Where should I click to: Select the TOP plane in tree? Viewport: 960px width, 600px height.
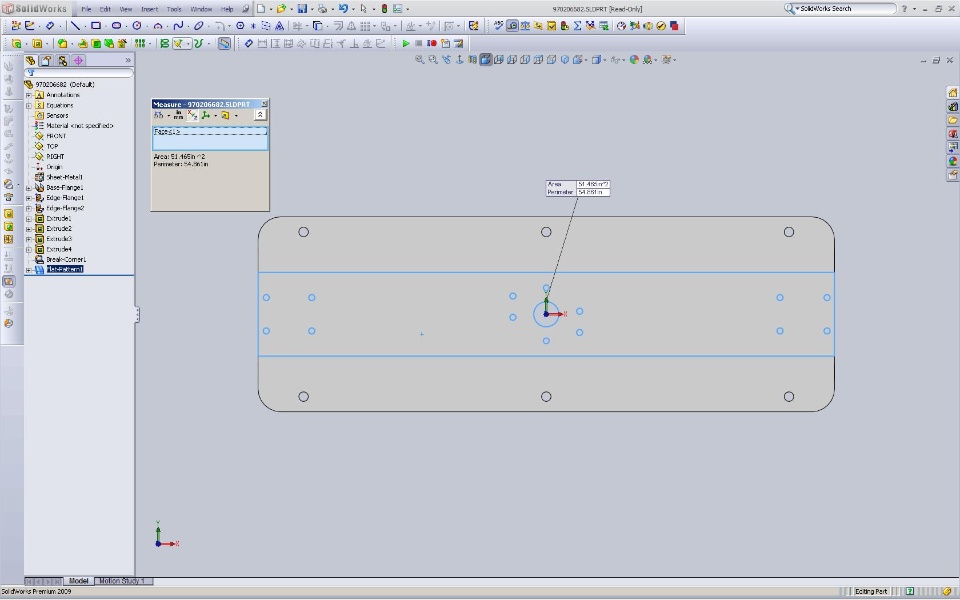(52, 146)
